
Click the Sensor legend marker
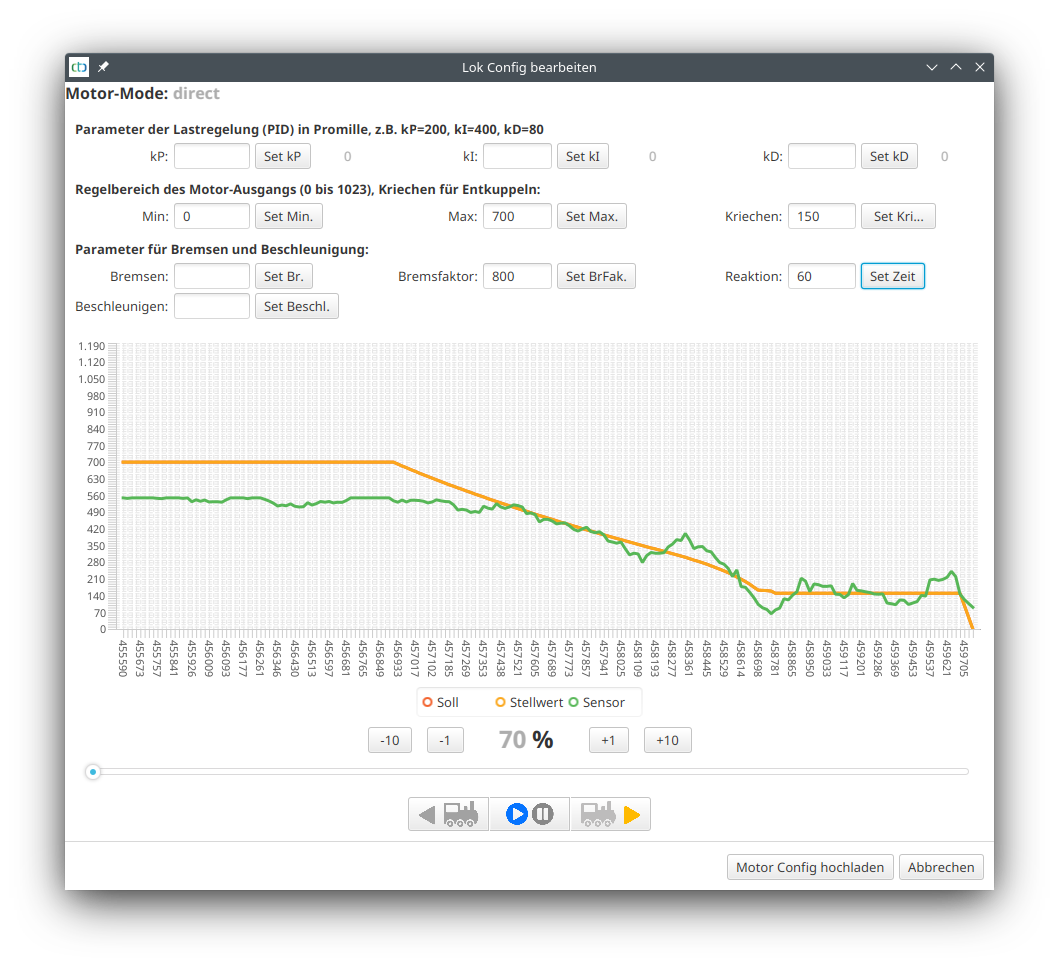coord(574,702)
